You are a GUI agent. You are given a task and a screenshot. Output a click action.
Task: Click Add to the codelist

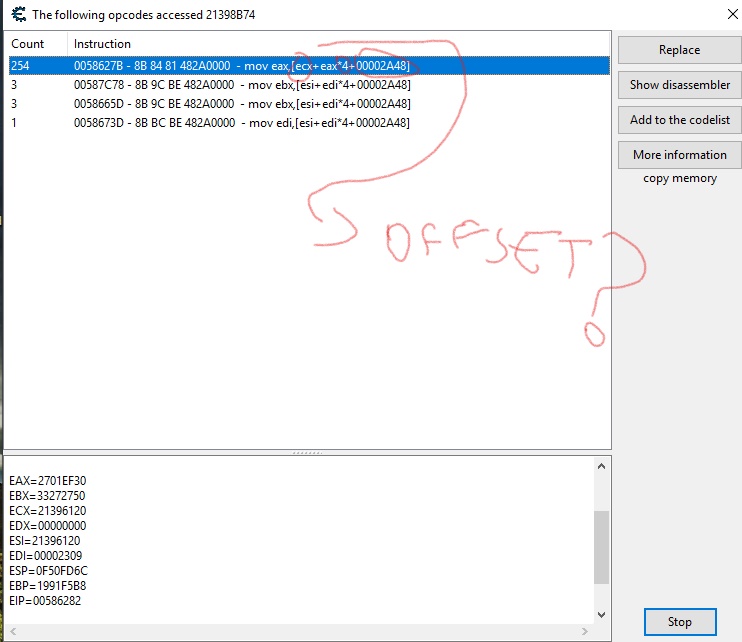click(680, 120)
